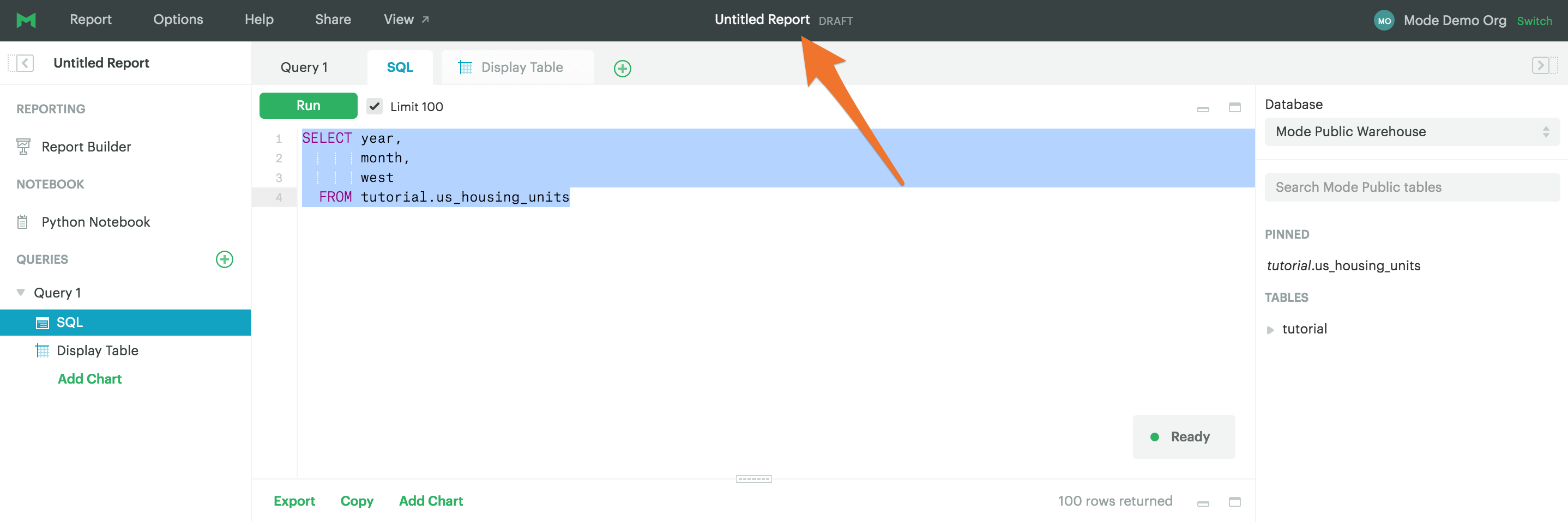
Task: Open the Help menu
Action: coord(260,20)
